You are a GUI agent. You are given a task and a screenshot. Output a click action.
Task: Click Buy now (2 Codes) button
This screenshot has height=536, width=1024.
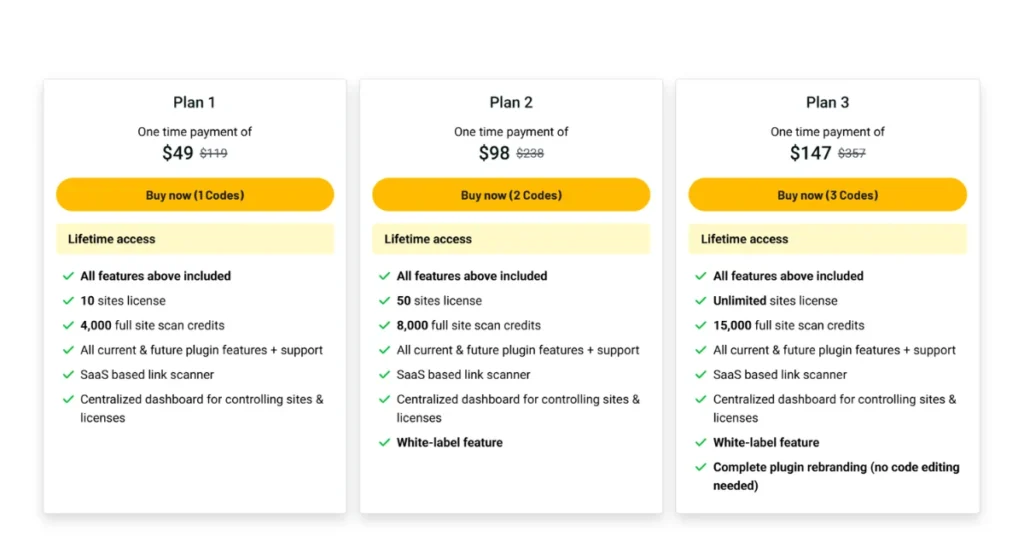[511, 195]
